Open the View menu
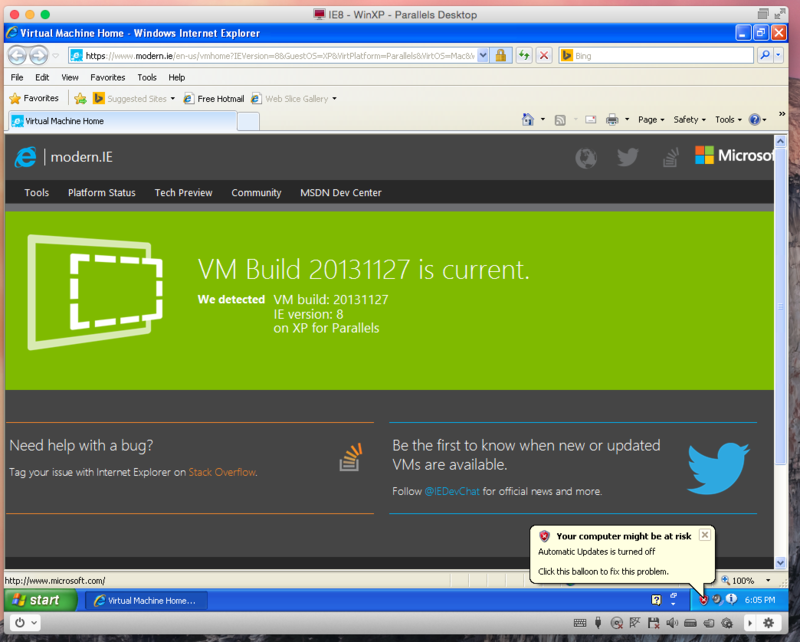The image size is (800, 642). click(x=70, y=78)
